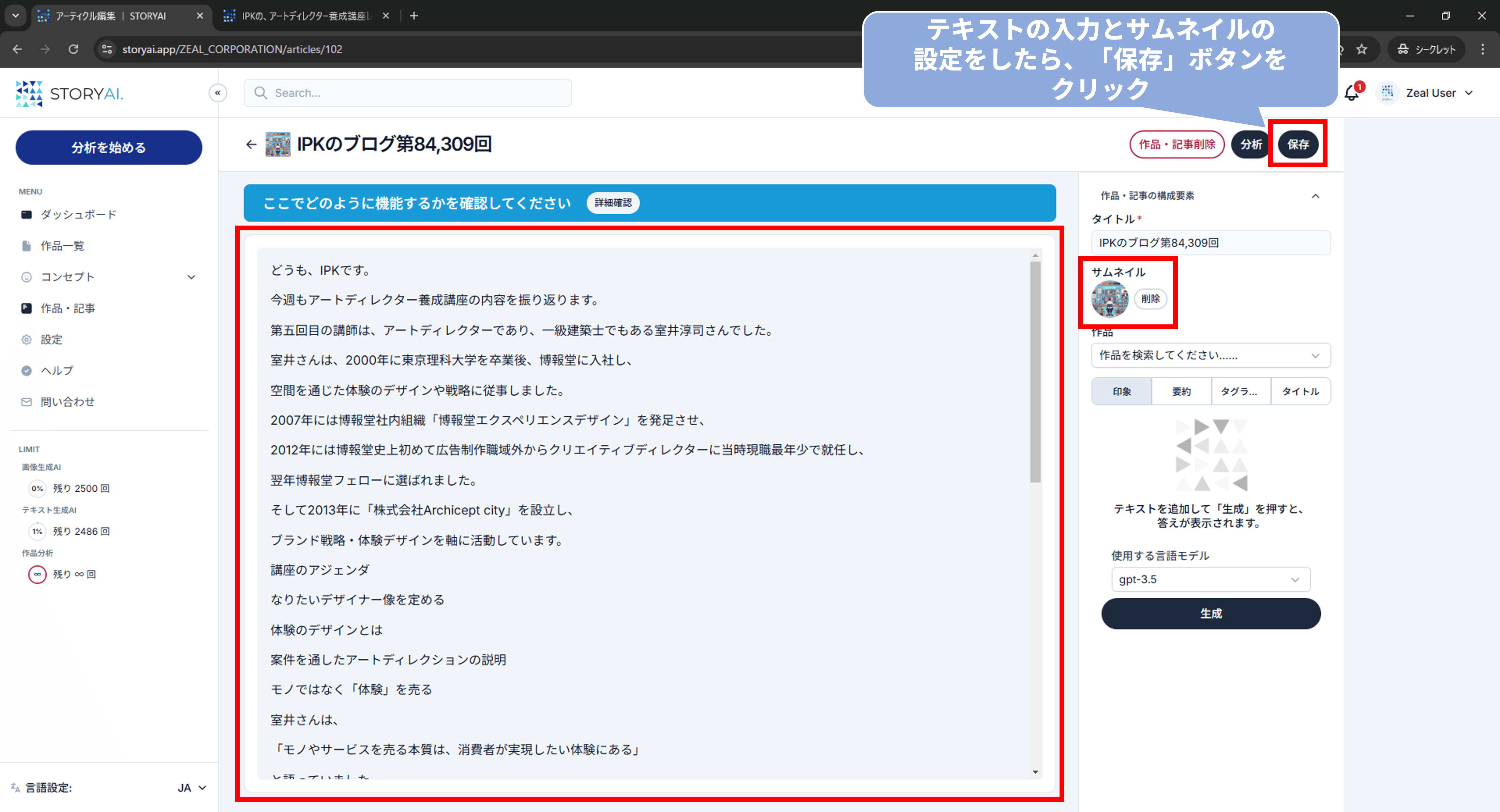Click the Search input field
The image size is (1500, 812).
pyautogui.click(x=408, y=93)
